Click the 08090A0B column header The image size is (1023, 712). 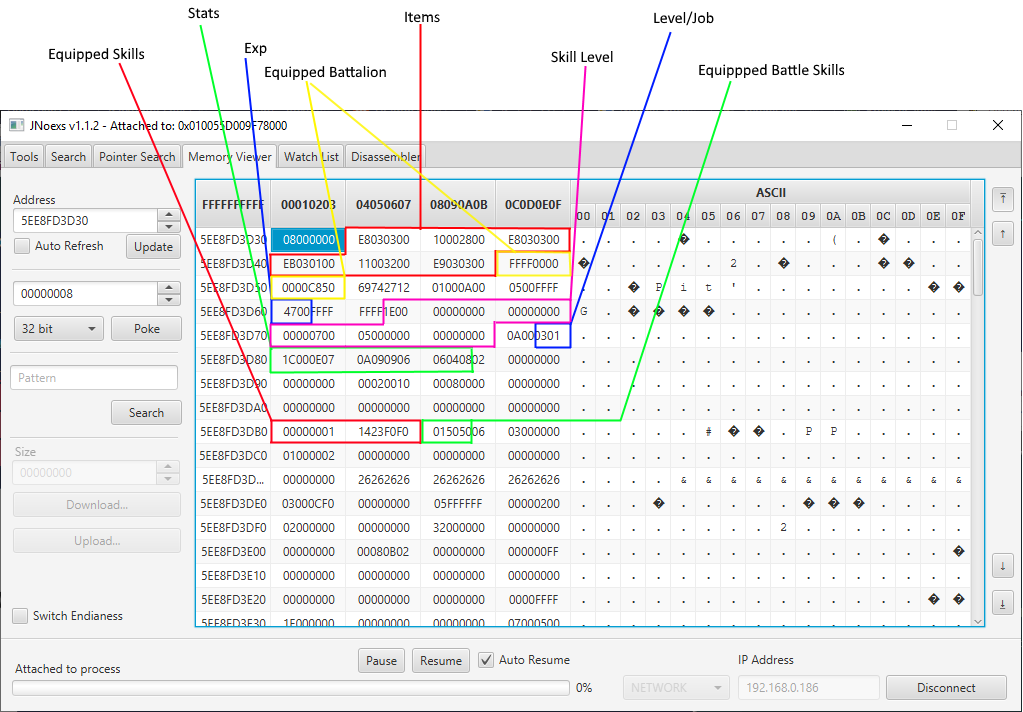tap(458, 204)
